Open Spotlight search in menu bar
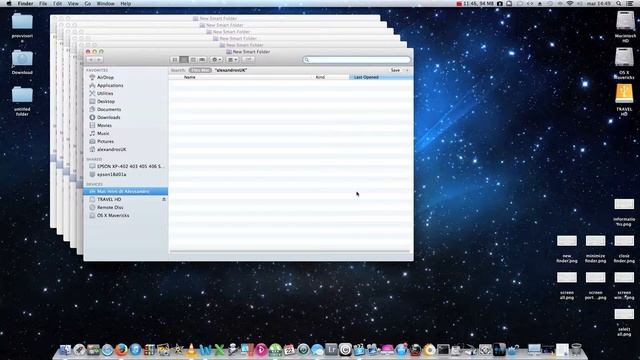The height and width of the screenshot is (360, 640). 619,3
